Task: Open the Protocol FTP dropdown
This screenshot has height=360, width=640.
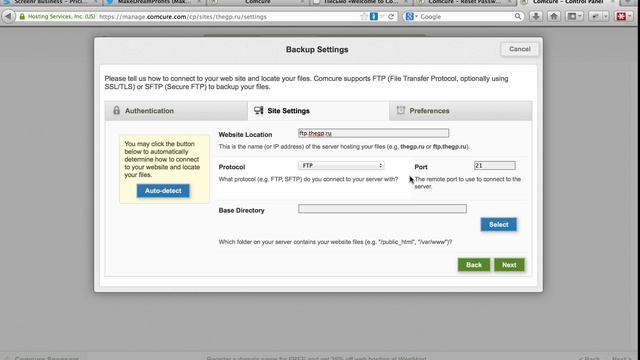Action: tap(341, 166)
